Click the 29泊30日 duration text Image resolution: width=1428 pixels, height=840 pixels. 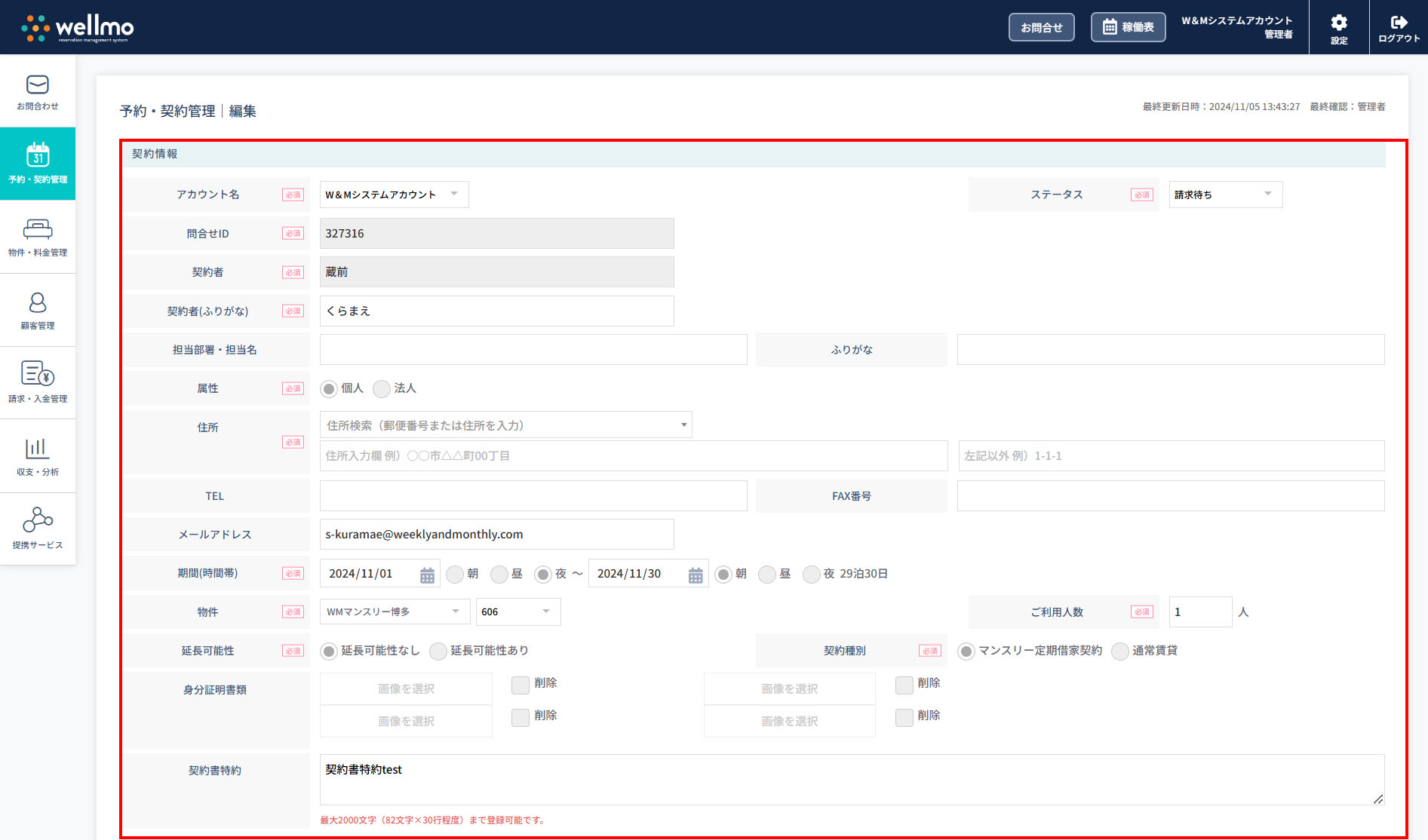(863, 574)
